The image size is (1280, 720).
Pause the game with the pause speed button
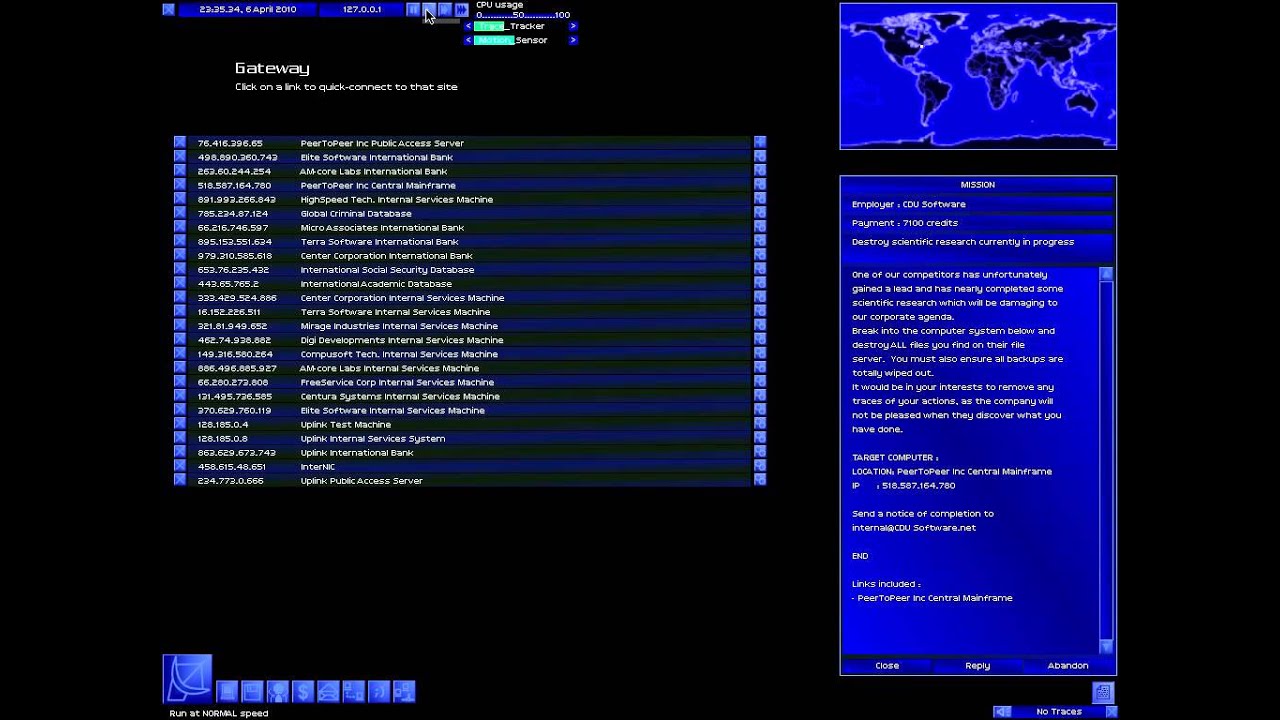tap(413, 9)
